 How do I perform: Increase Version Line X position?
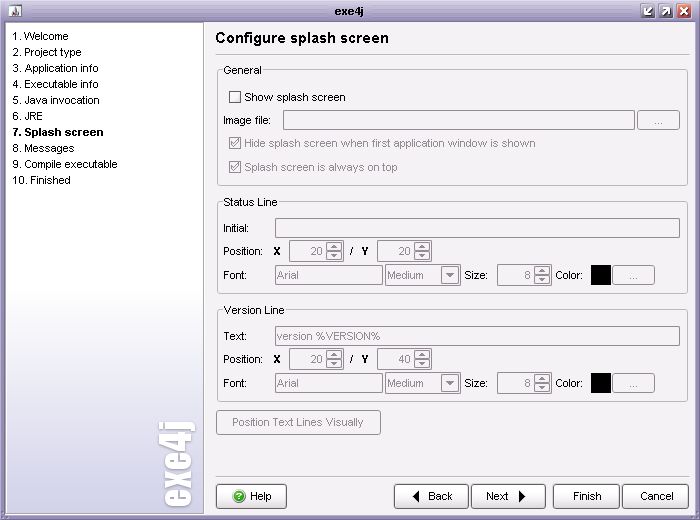click(x=334, y=354)
